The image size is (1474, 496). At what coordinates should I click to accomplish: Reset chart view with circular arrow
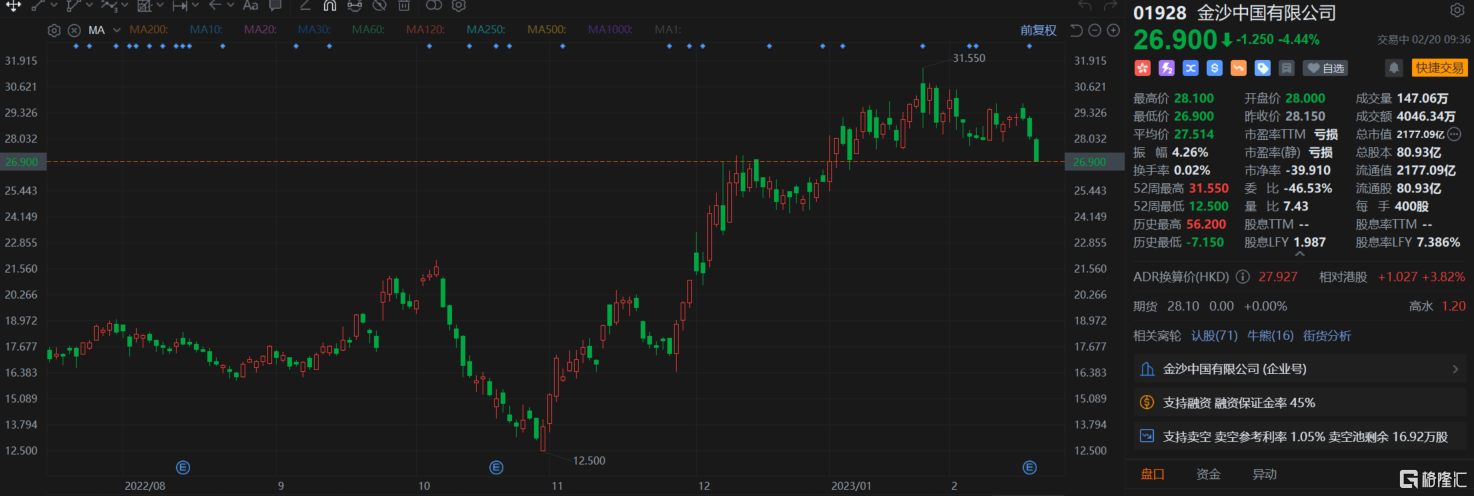[1077, 30]
